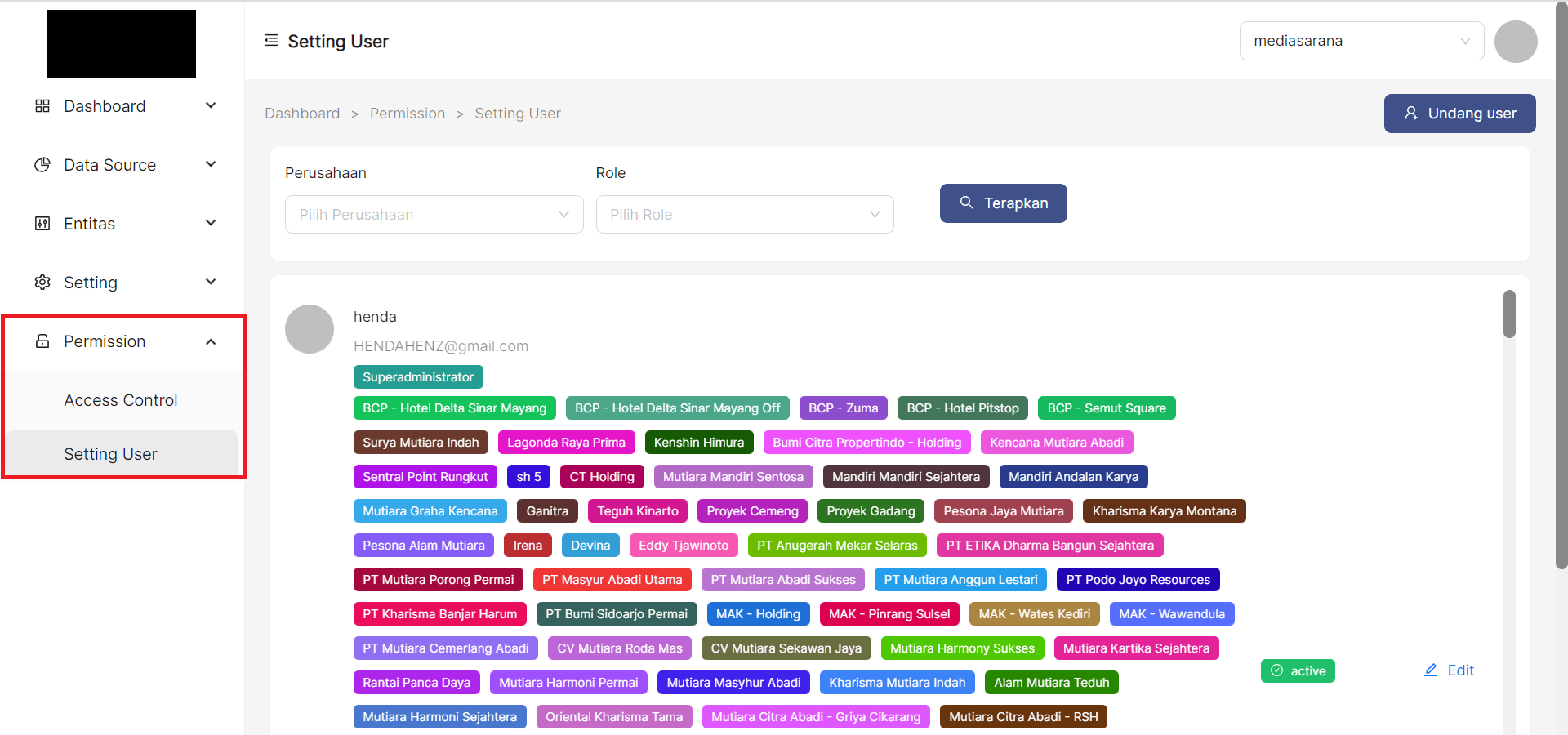The height and width of the screenshot is (735, 1568).
Task: Click the Setting gear icon
Action: pyautogui.click(x=42, y=283)
